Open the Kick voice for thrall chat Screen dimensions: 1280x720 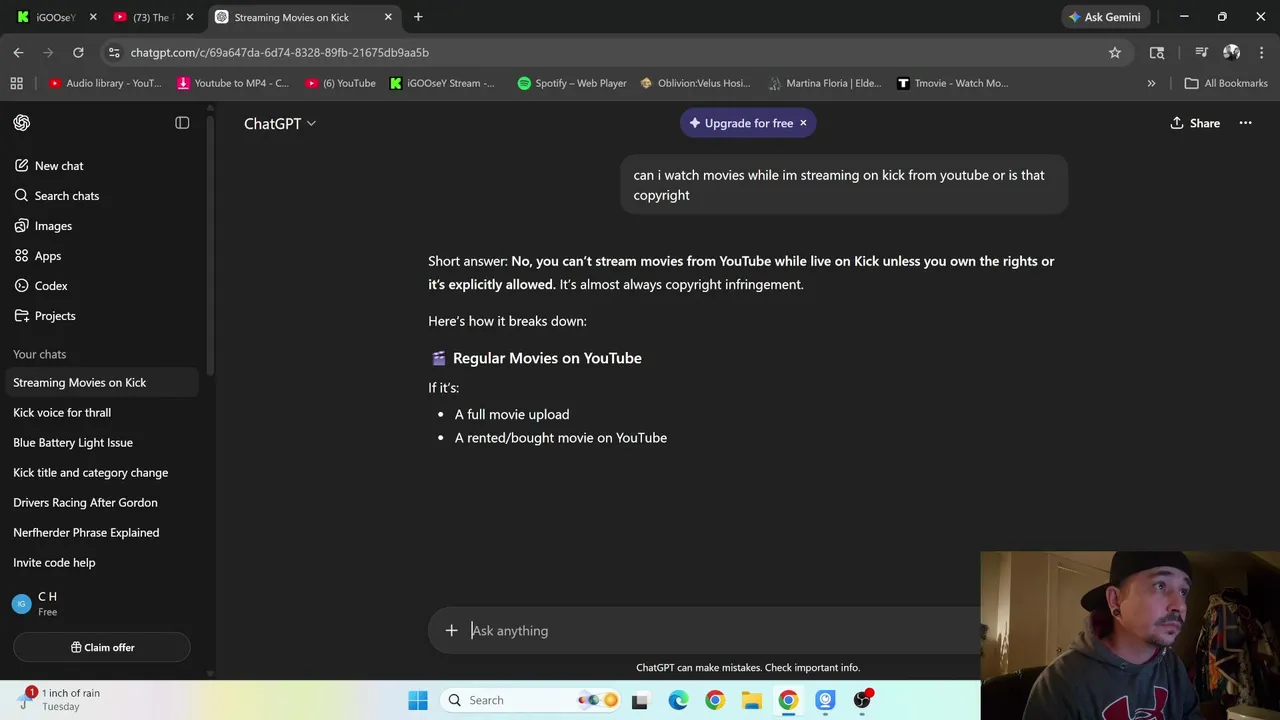coord(100,413)
